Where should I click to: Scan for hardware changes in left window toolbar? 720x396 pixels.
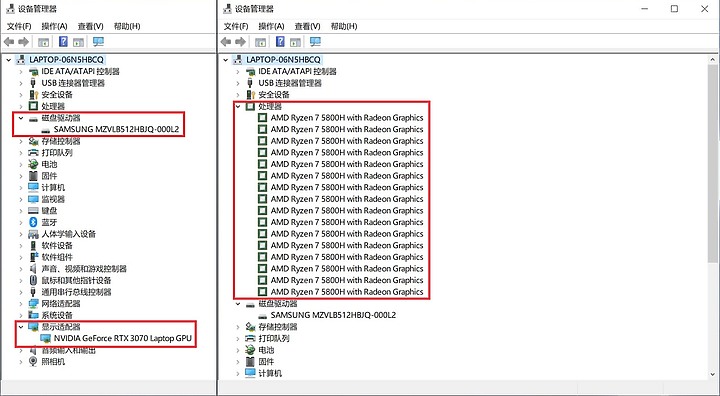(98, 42)
